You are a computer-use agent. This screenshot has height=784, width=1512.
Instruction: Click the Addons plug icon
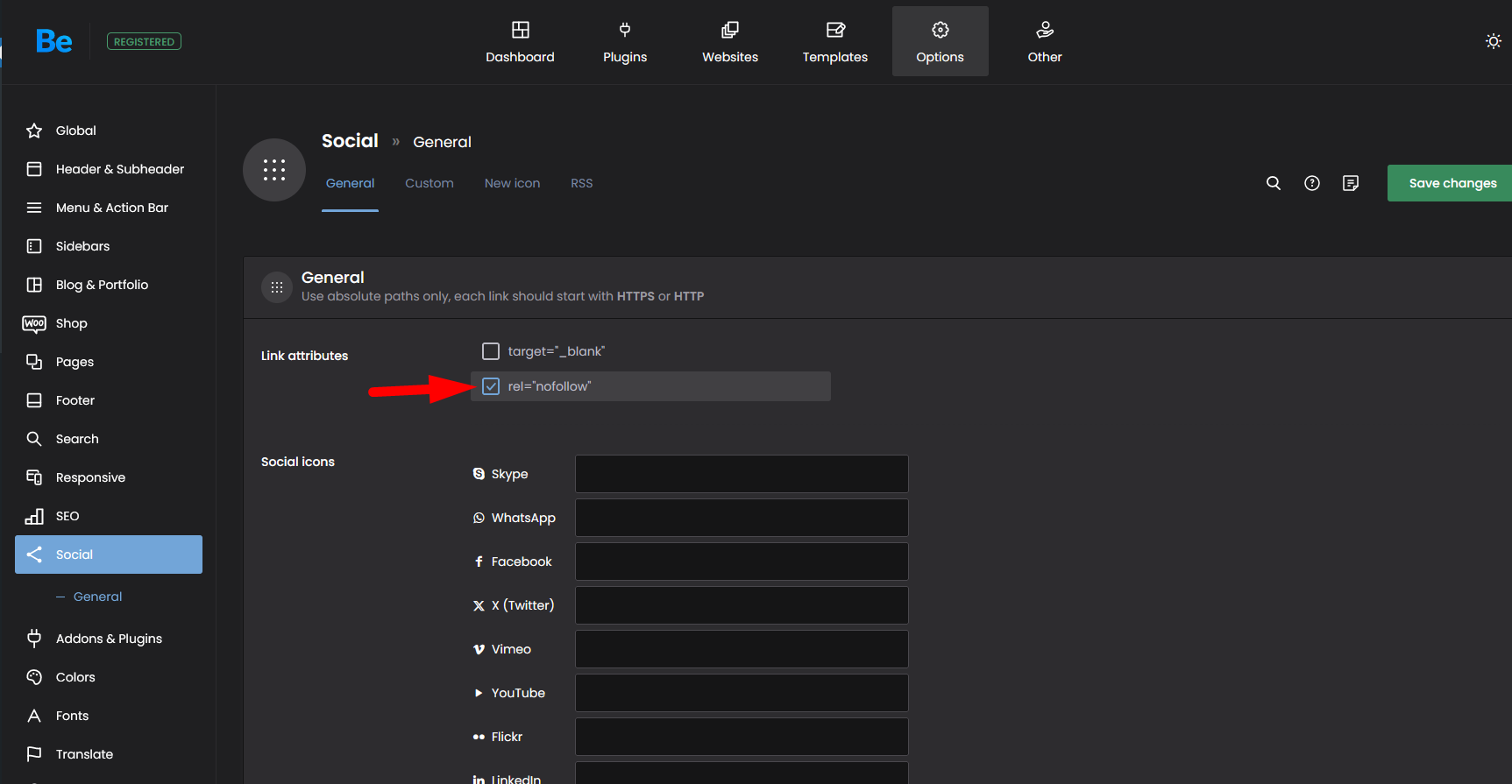(34, 639)
